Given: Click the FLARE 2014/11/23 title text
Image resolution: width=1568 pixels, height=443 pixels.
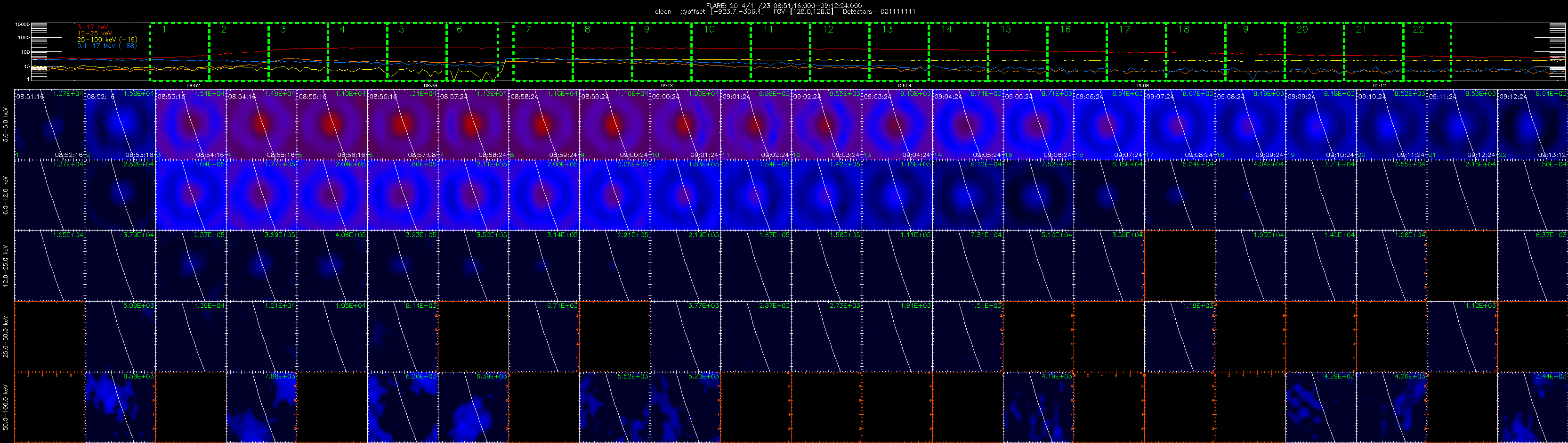Looking at the screenshot, I should tap(784, 6).
